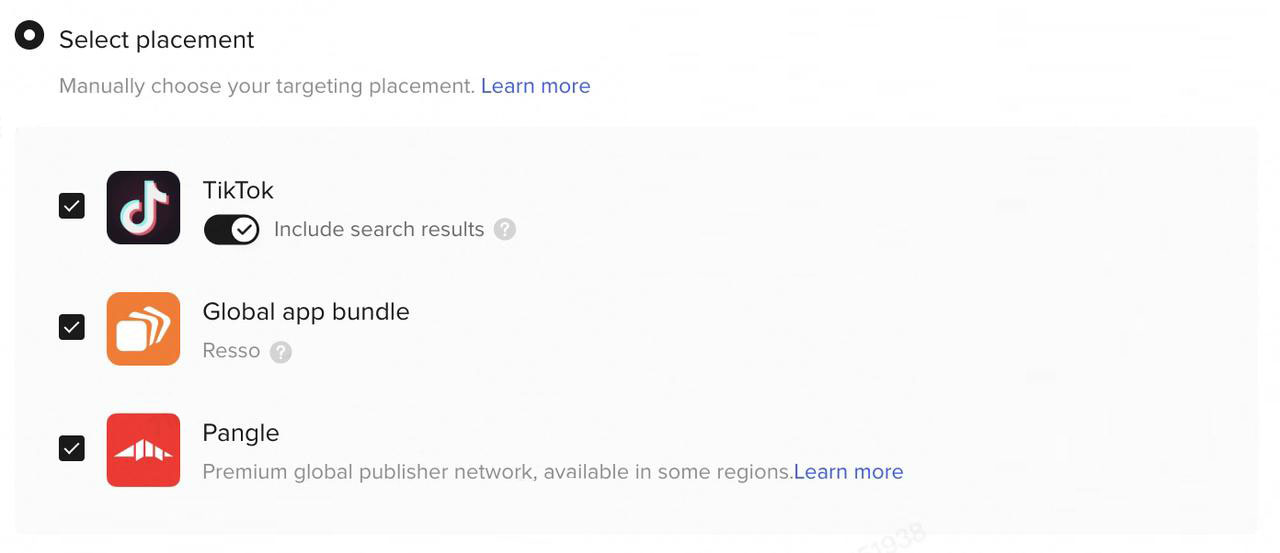
Task: Click the Global app bundle label
Action: [x=306, y=312]
